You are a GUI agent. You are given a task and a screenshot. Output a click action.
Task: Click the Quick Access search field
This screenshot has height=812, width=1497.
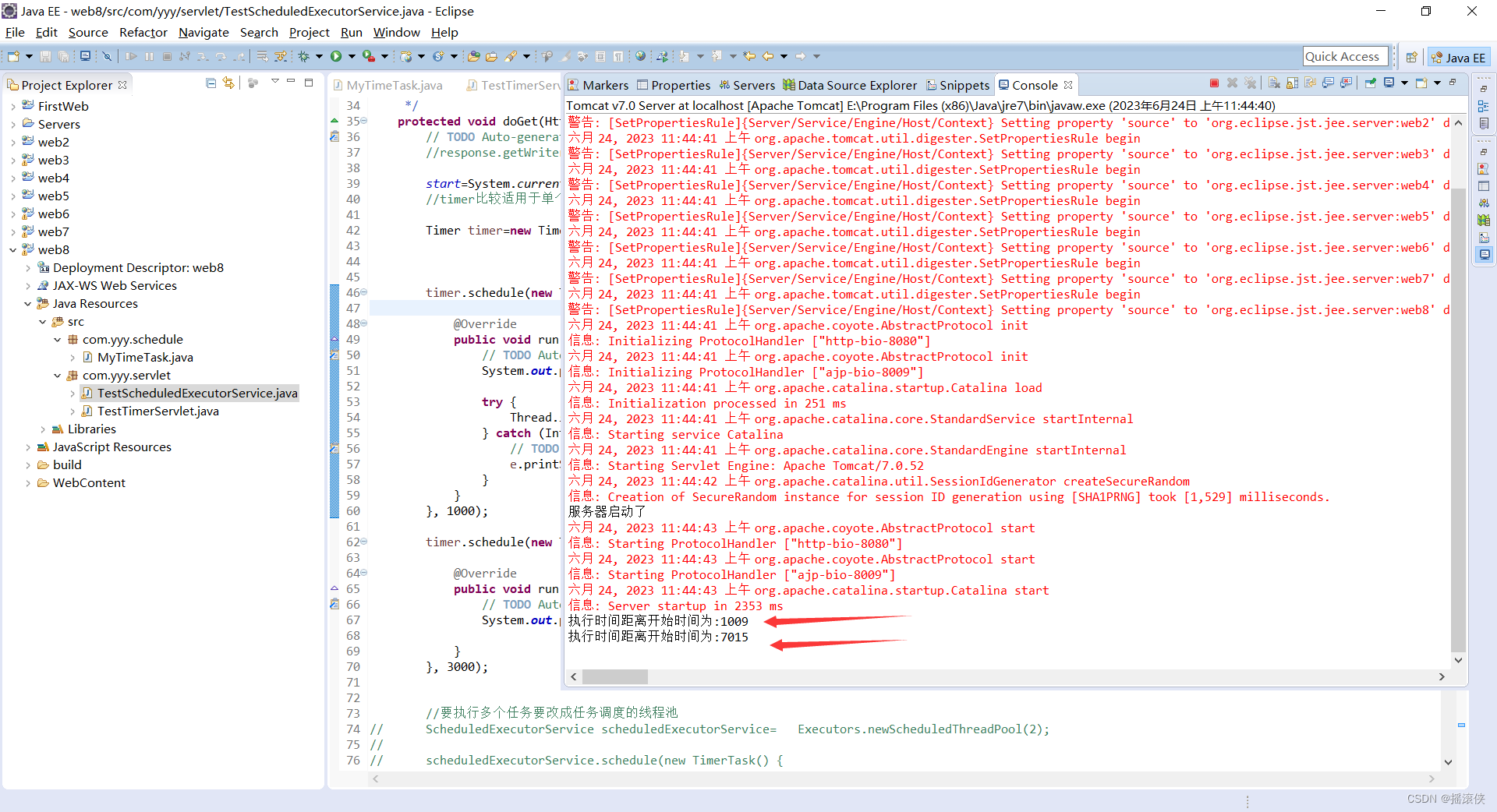(x=1346, y=56)
